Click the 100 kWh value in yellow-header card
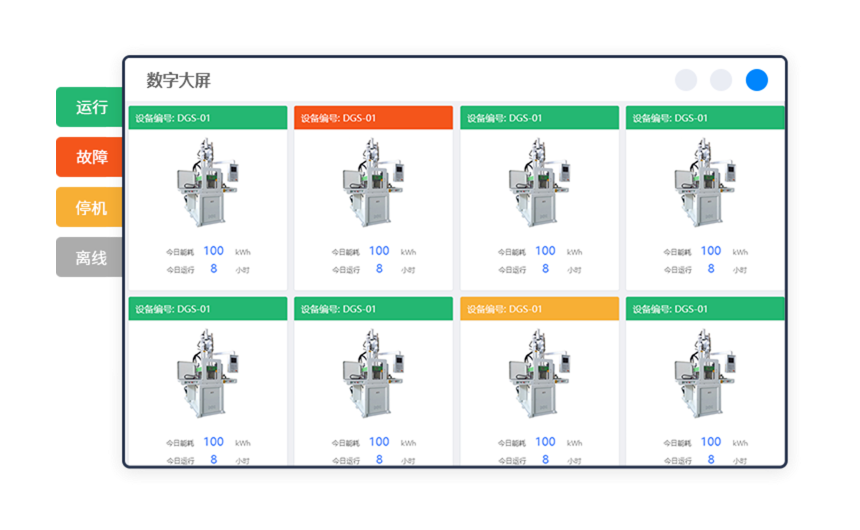The height and width of the screenshot is (530, 860). tap(545, 442)
